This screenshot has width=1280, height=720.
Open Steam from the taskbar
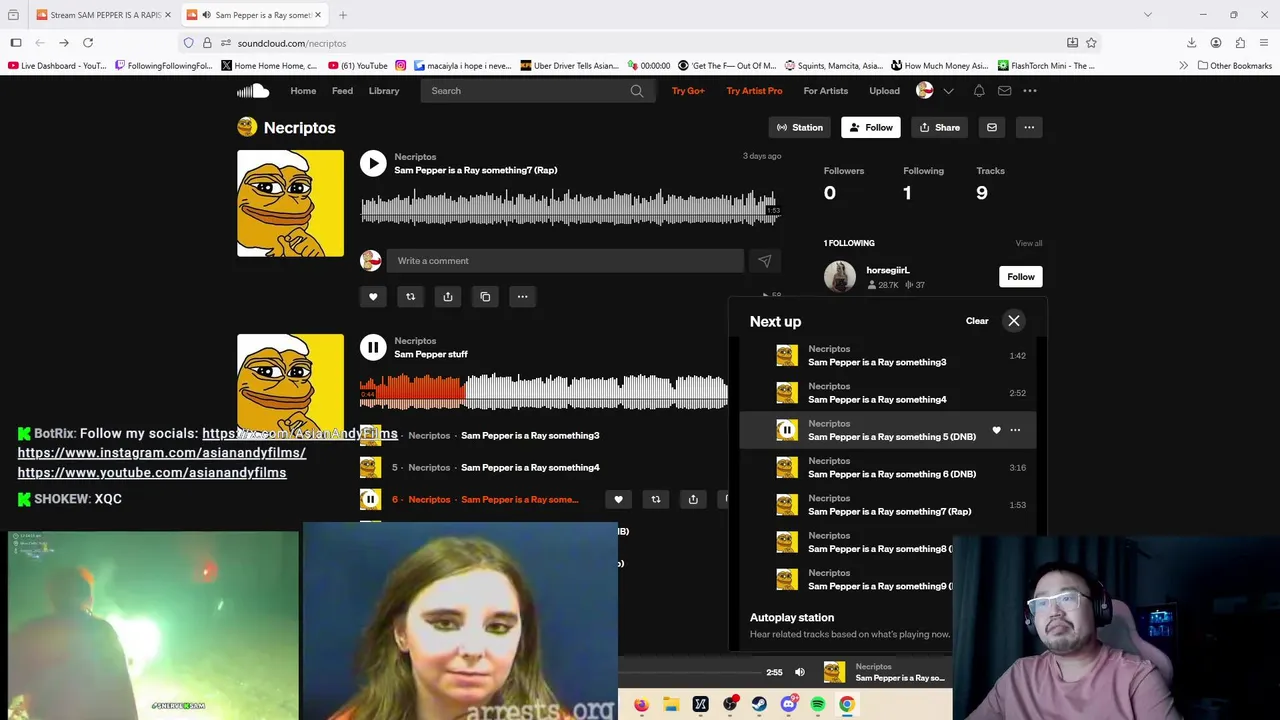point(759,704)
